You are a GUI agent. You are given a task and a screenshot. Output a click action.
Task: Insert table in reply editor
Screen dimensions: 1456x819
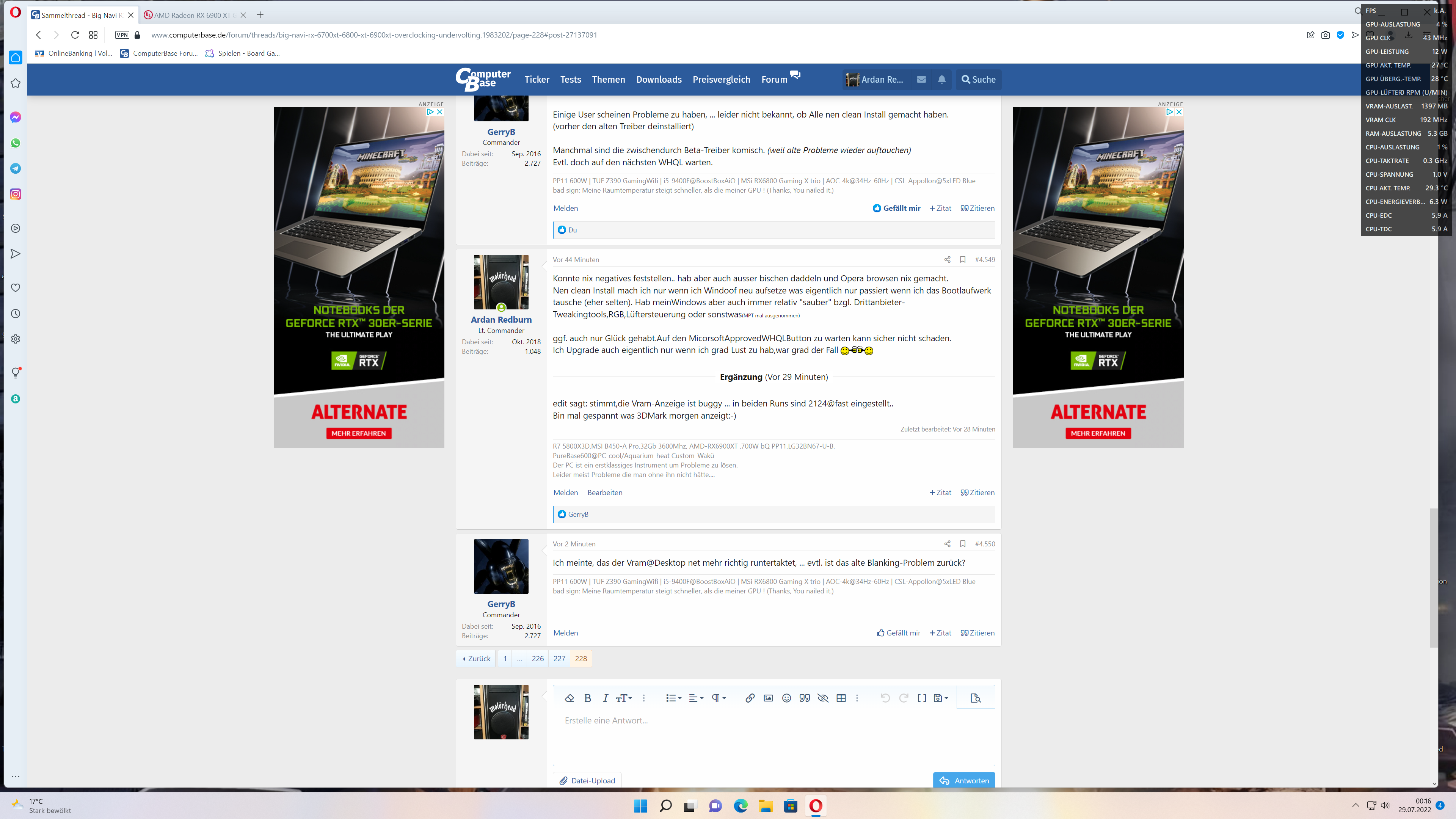pyautogui.click(x=841, y=698)
